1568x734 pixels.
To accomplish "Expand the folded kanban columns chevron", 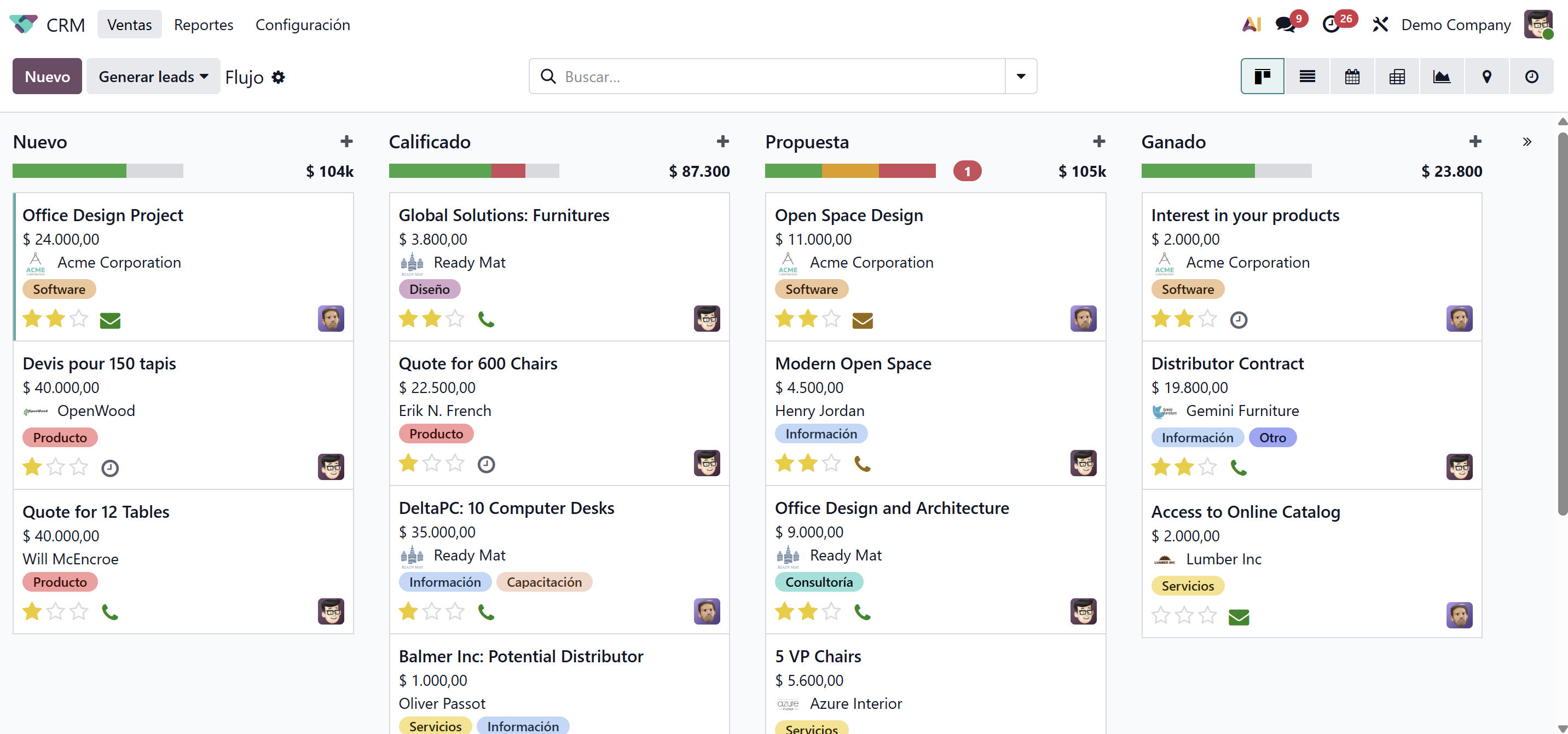I will coord(1526,142).
